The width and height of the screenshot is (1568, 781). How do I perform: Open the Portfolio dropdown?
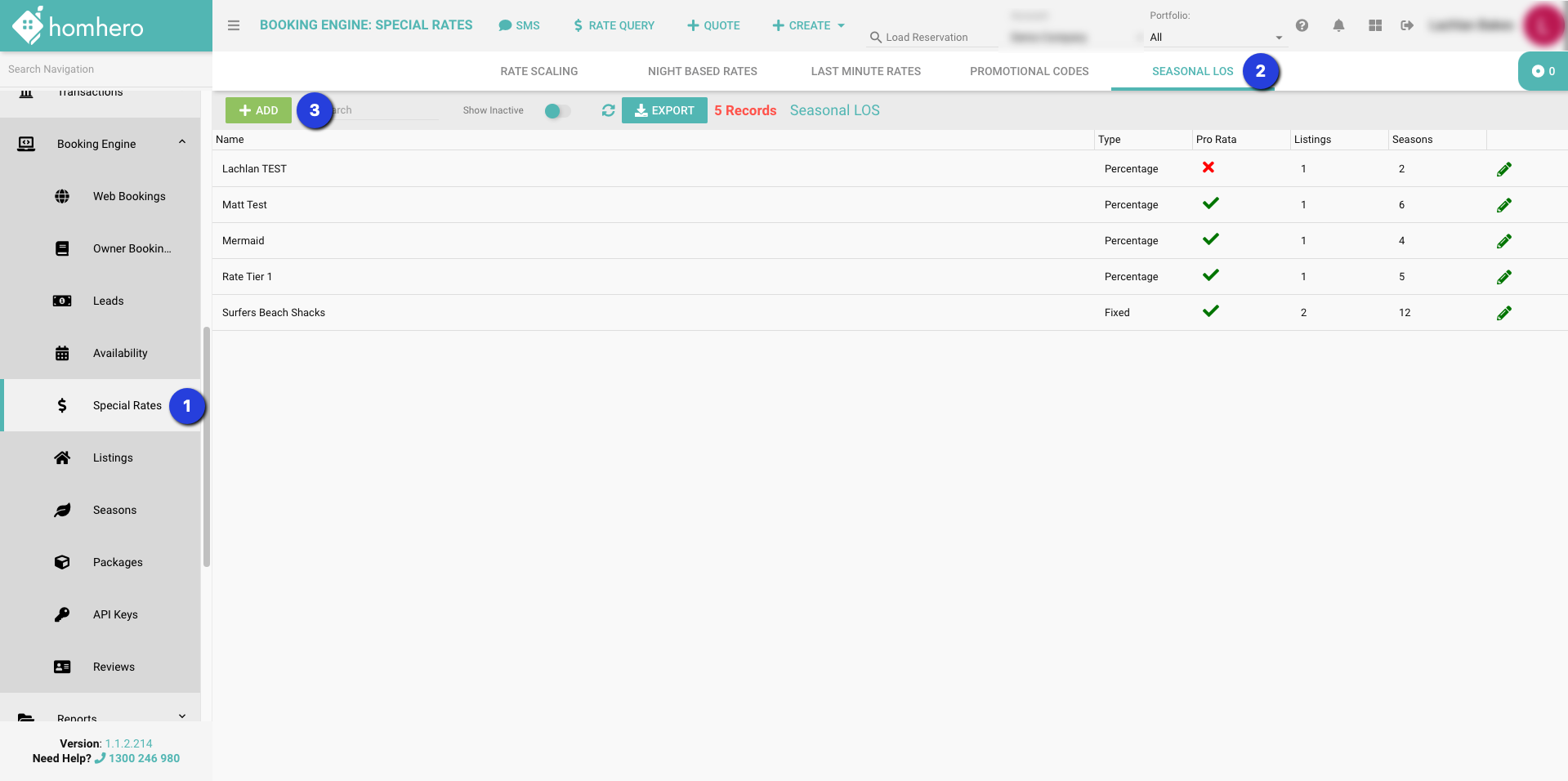click(1215, 38)
